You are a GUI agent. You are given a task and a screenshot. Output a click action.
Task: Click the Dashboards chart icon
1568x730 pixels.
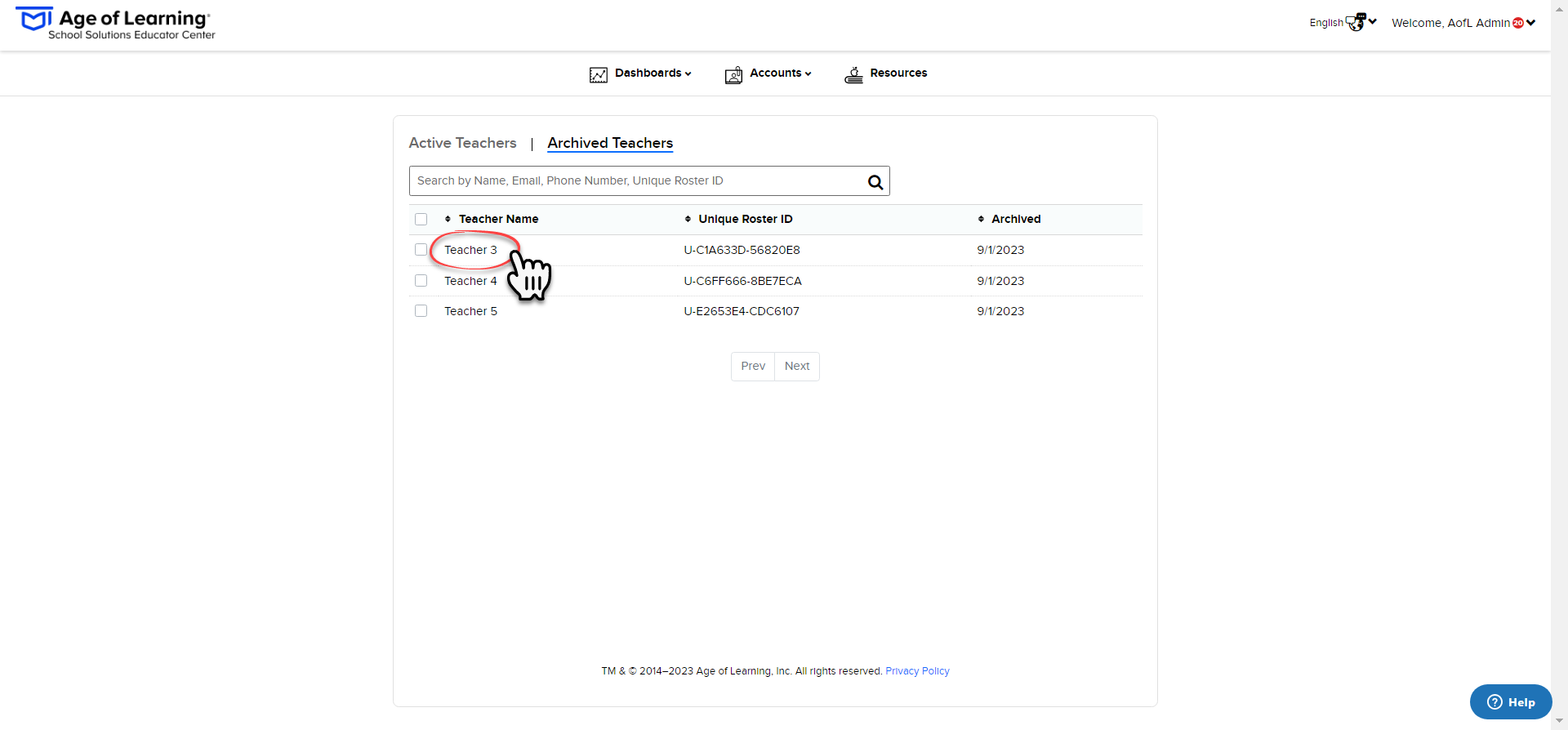[x=599, y=75]
